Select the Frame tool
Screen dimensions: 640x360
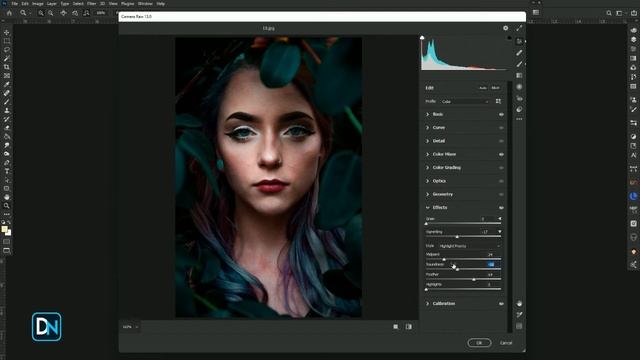7,76
